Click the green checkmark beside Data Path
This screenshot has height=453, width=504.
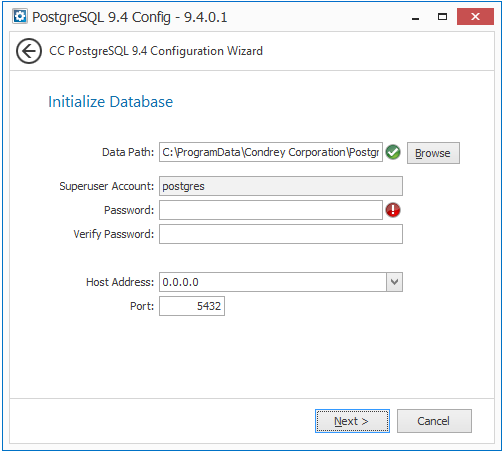[393, 152]
